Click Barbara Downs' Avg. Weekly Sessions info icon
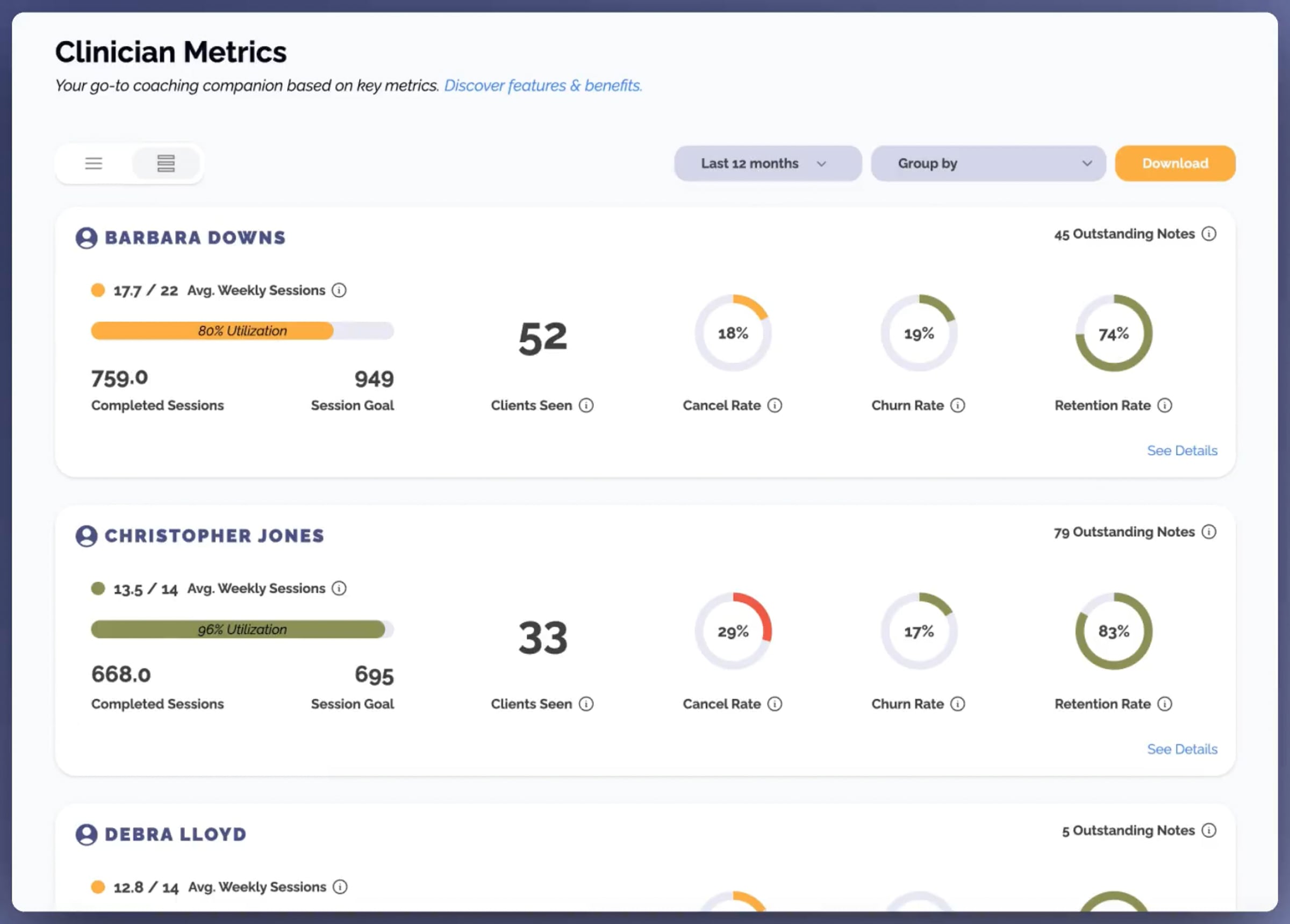This screenshot has width=1290, height=924. pos(339,290)
